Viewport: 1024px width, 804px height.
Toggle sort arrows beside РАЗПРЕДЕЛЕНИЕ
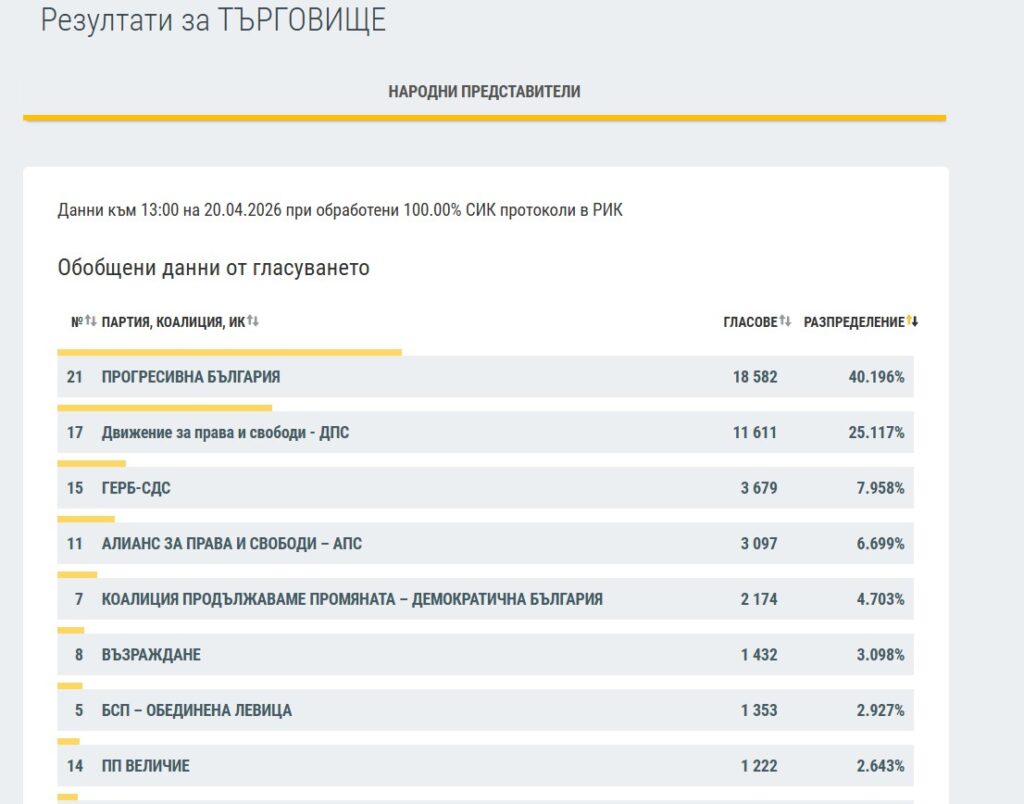(912, 321)
